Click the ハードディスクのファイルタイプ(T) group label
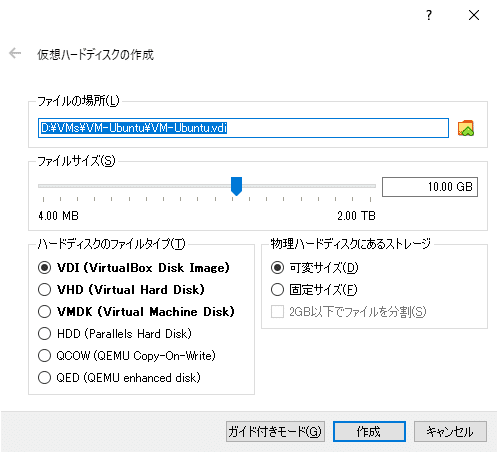Screen dimensions: 498x453 click(x=111, y=244)
